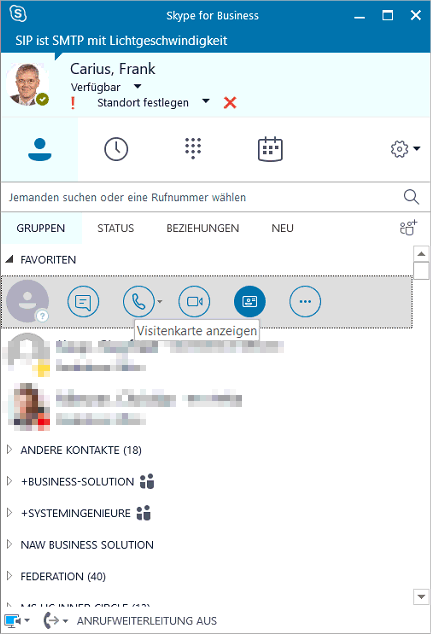Open call options arrow beside phone icon
431x634 pixels.
coord(160,302)
